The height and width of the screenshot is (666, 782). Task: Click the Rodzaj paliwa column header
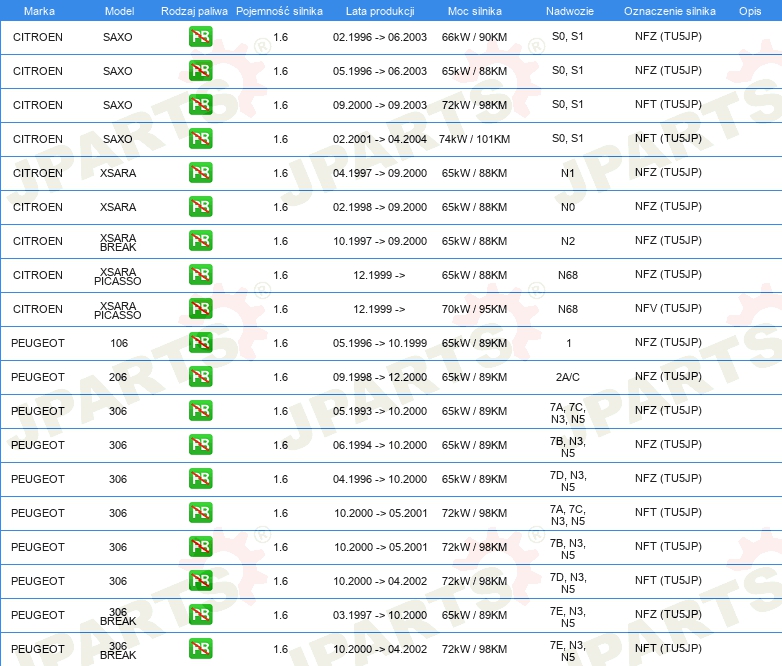pos(194,11)
